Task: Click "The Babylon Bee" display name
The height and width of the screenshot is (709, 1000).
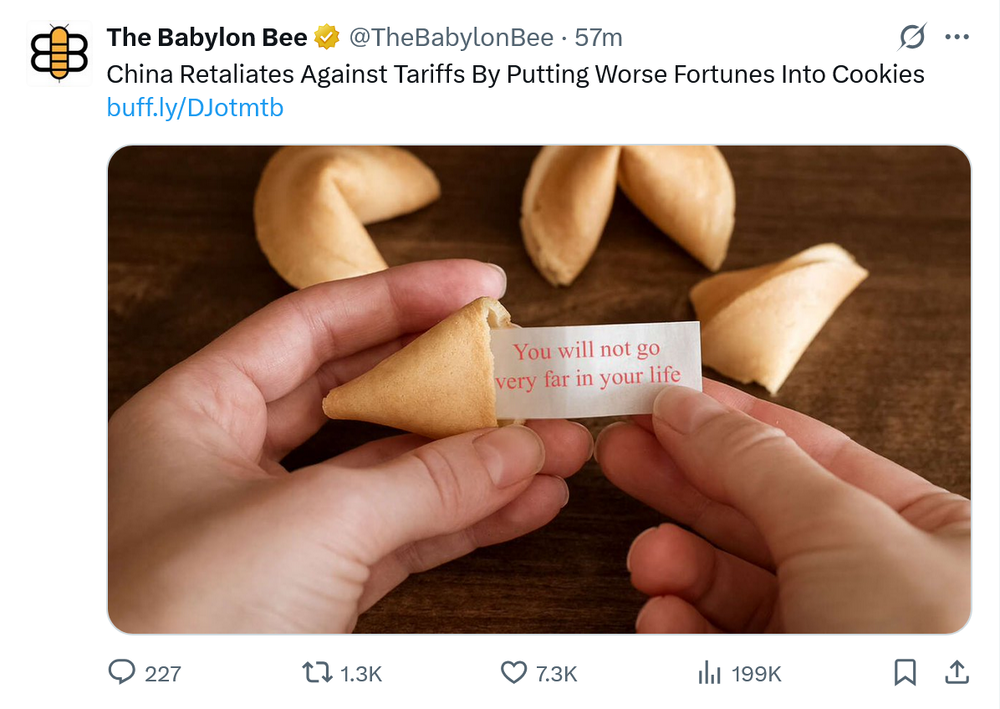Action: click(207, 38)
